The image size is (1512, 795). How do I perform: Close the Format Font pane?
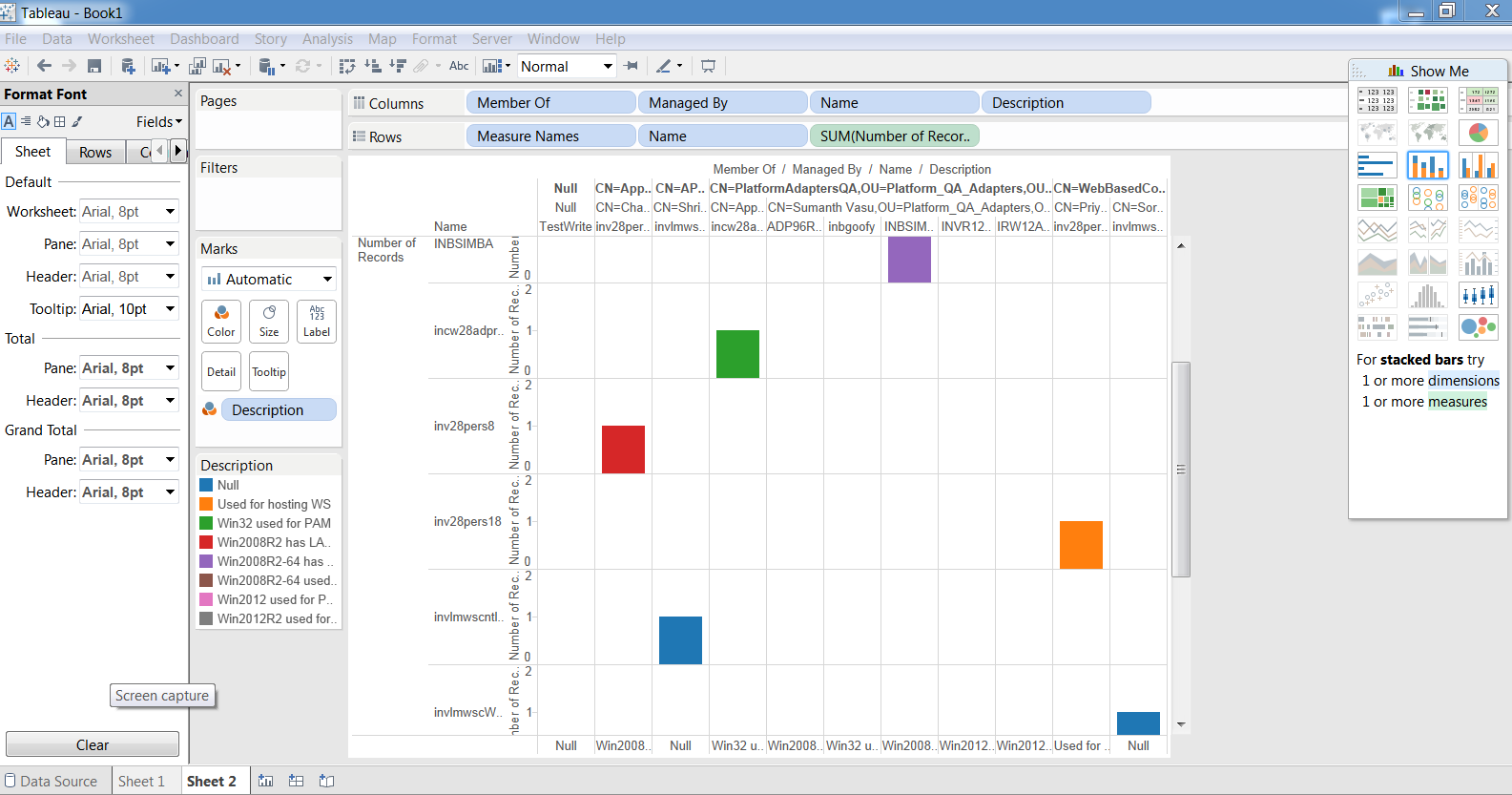(178, 94)
